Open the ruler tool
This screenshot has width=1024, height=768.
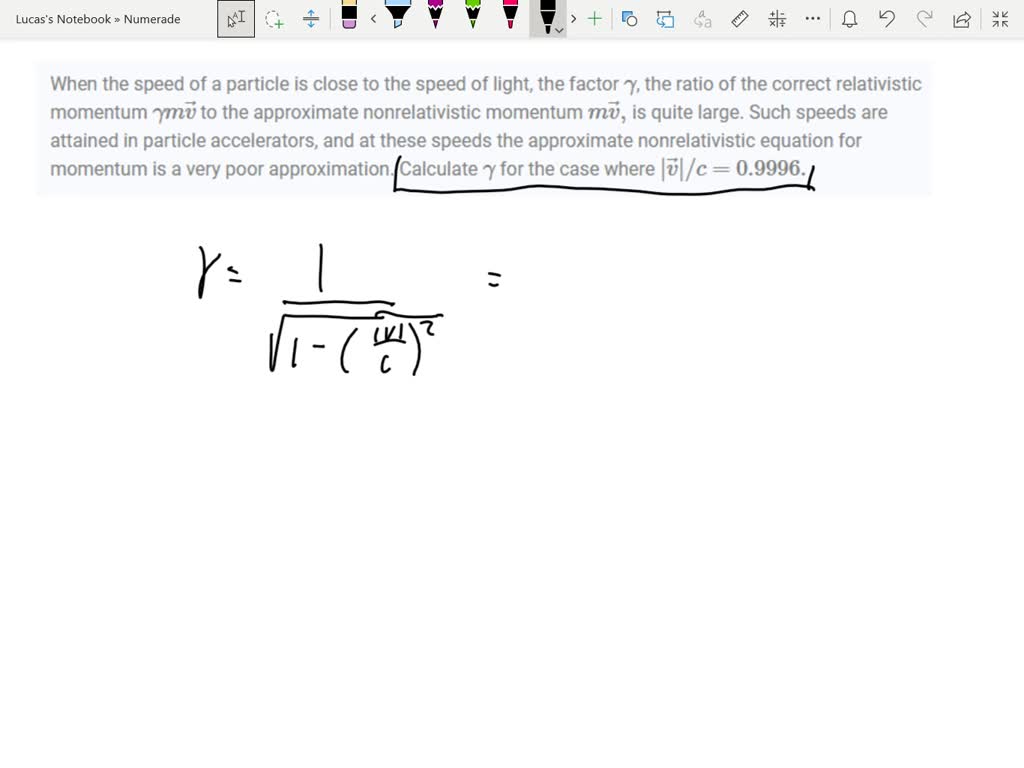pos(738,19)
